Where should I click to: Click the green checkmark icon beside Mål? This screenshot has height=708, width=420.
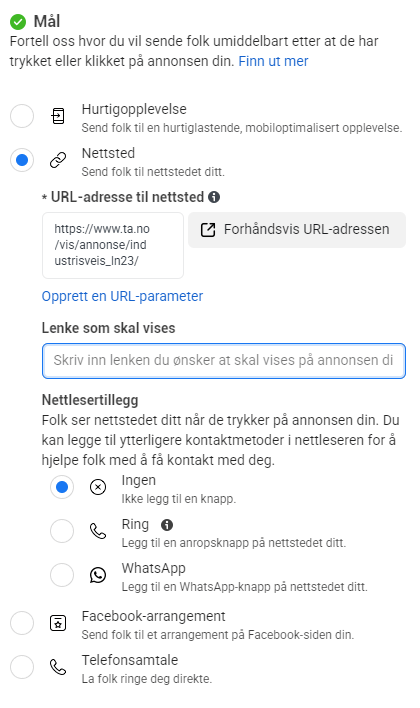[18, 21]
